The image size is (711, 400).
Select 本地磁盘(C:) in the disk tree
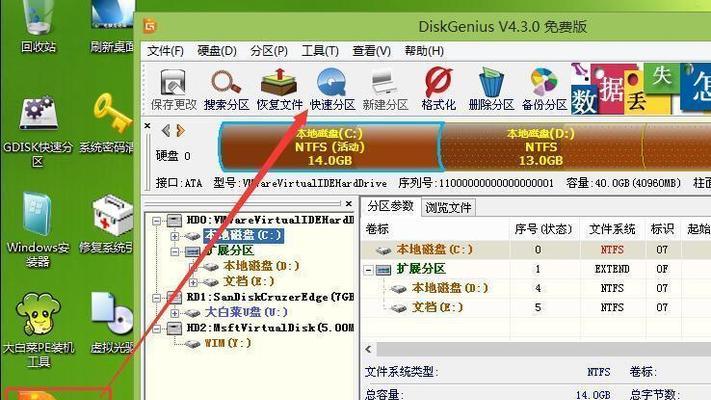coord(243,235)
